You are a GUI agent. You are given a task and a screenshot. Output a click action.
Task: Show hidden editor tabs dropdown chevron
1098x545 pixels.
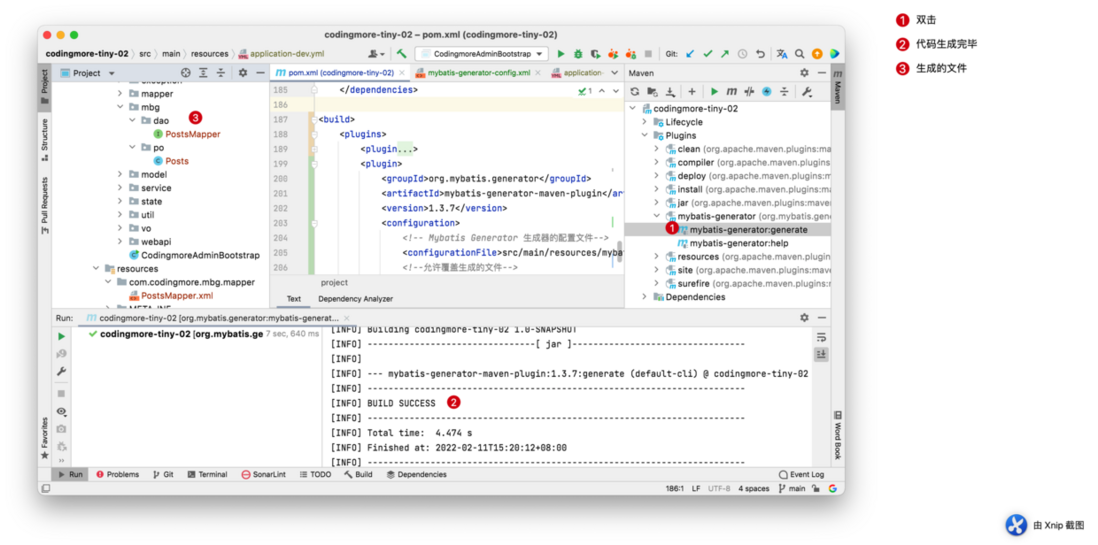click(x=615, y=73)
